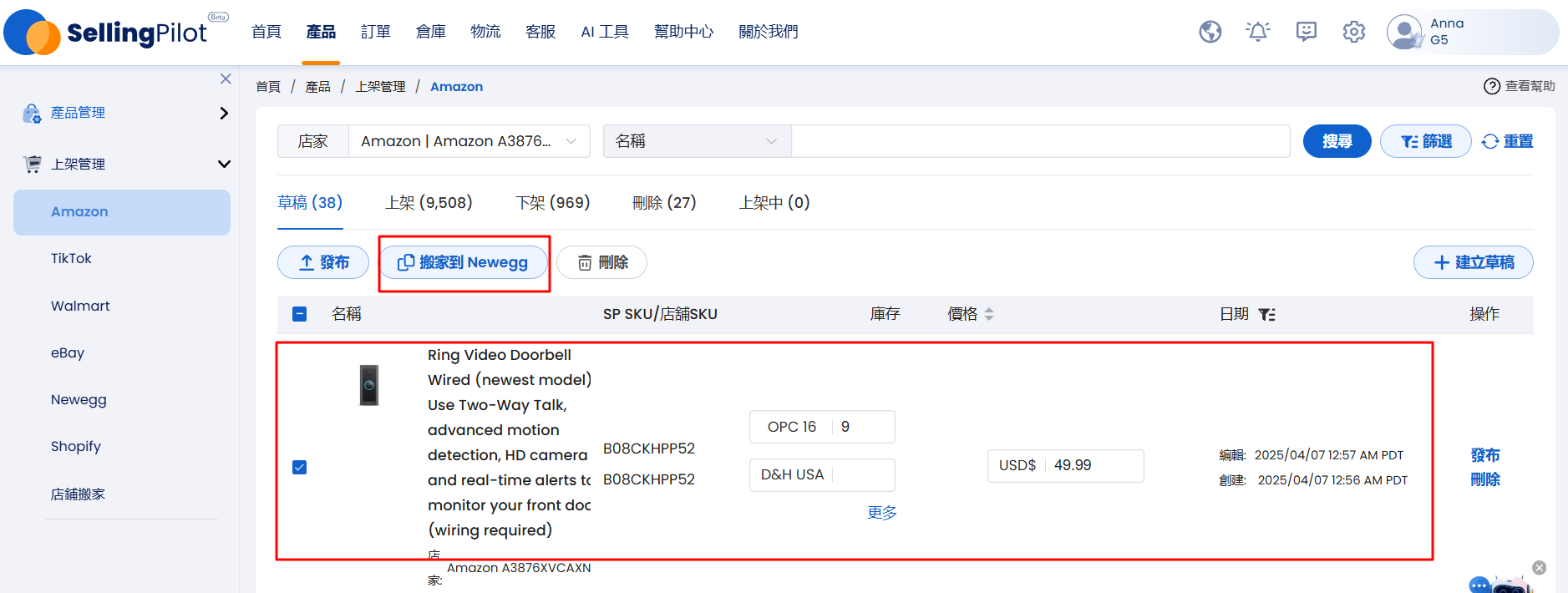Toggle the select-all header checkbox
The image size is (1568, 593).
coord(300,314)
